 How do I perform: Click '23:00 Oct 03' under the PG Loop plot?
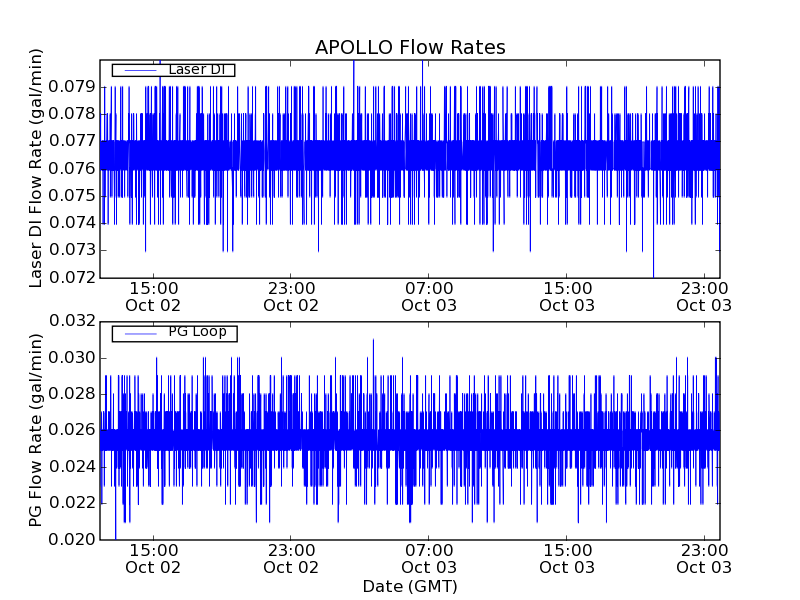click(x=704, y=559)
